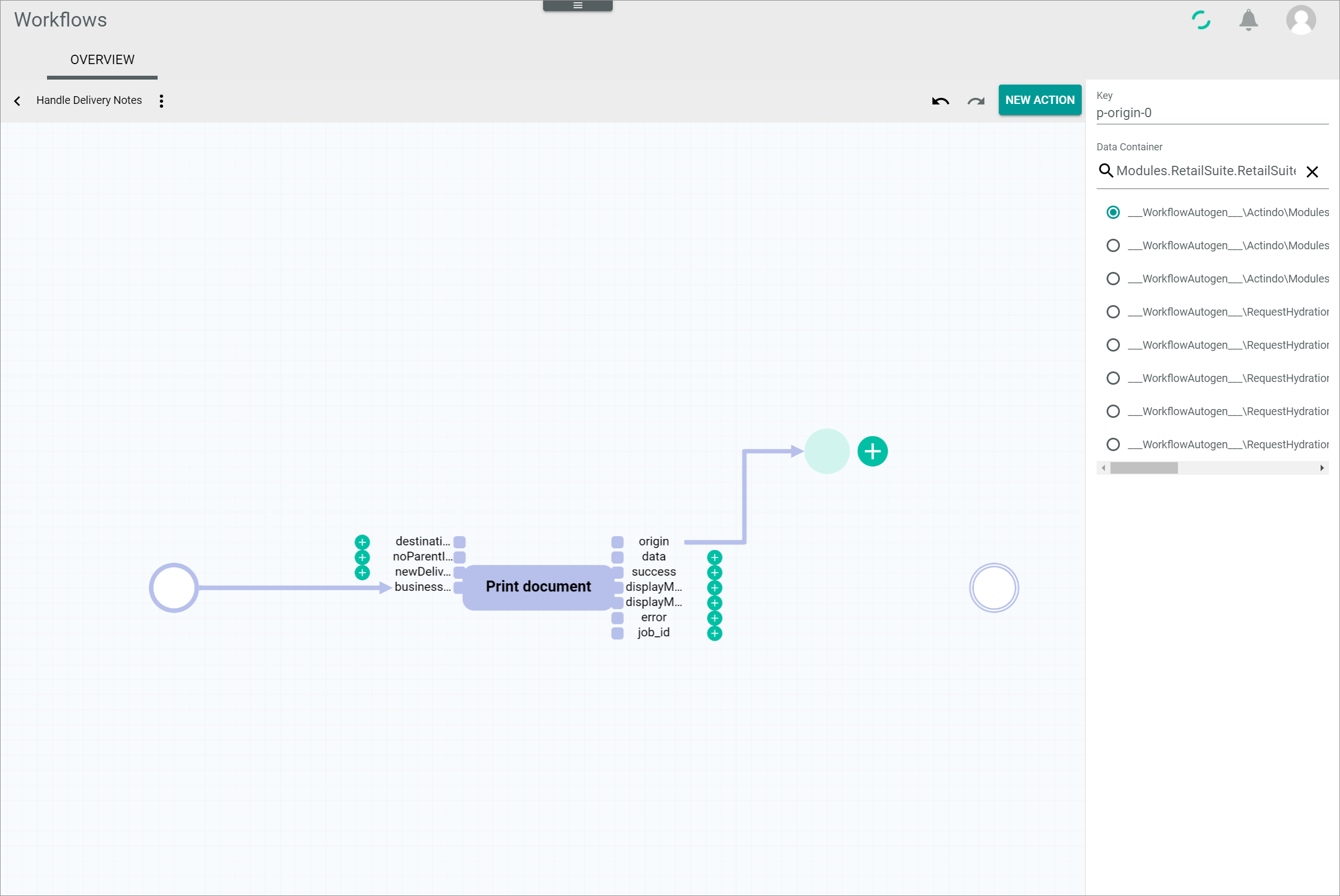Select the data output port square

click(617, 557)
